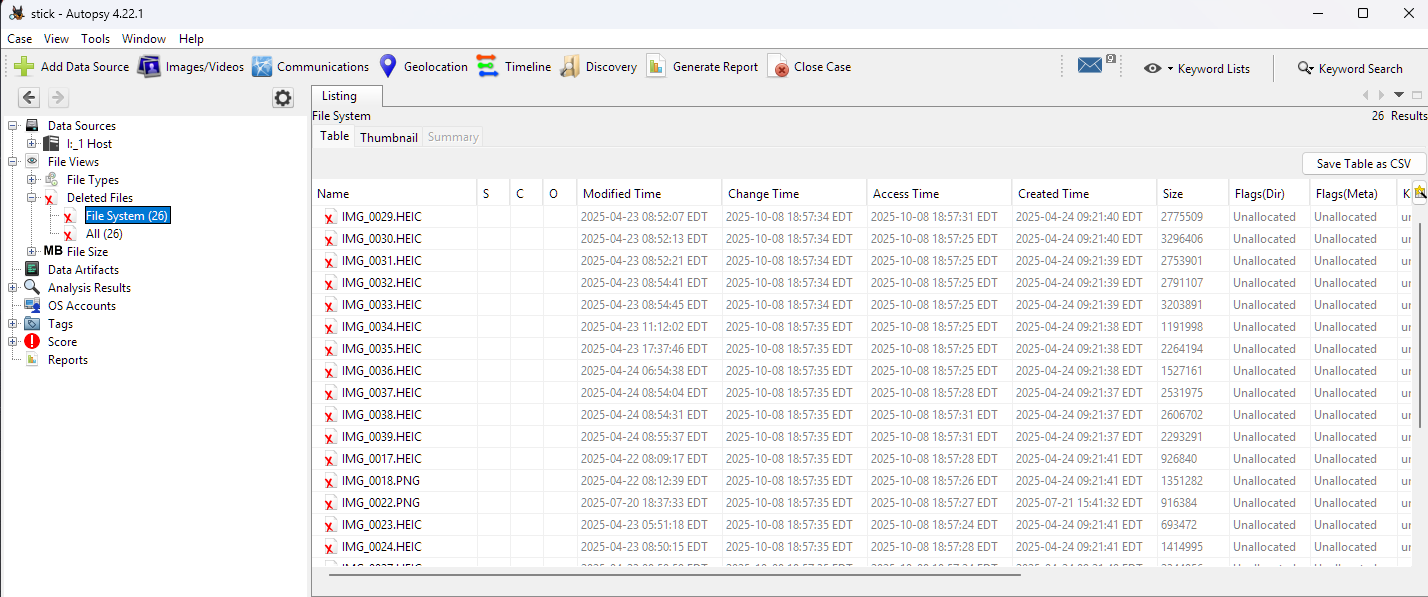Open the tree settings gear icon
Screen dimensions: 1428x597
[x=283, y=98]
